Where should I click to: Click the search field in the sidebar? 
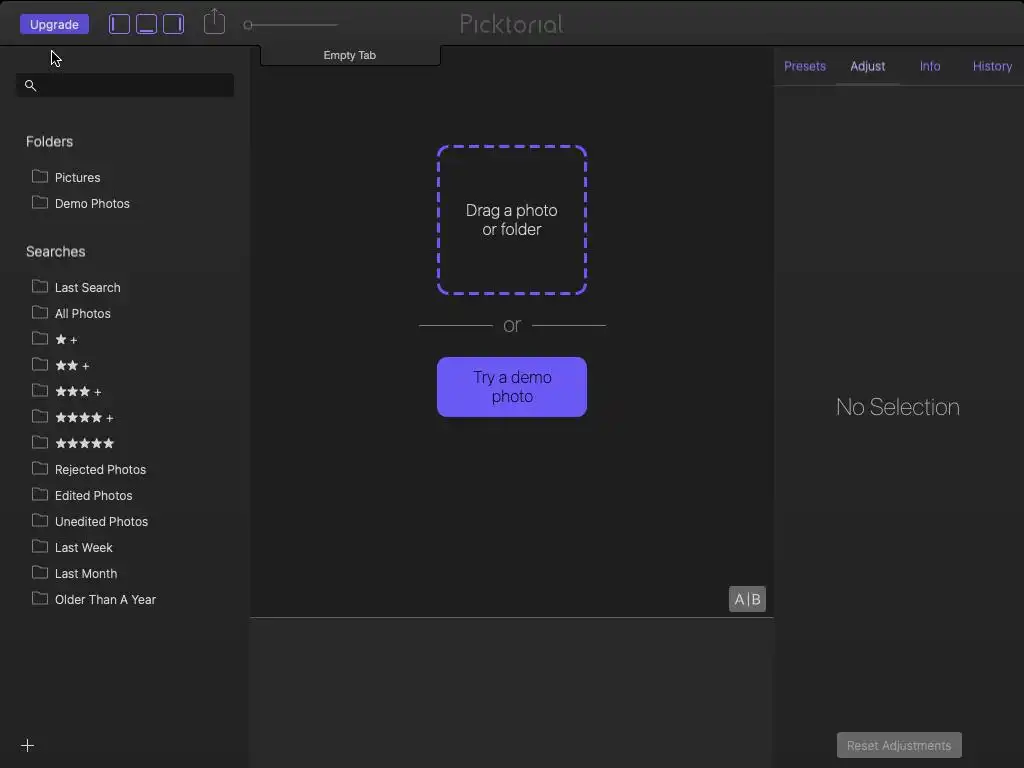click(125, 86)
